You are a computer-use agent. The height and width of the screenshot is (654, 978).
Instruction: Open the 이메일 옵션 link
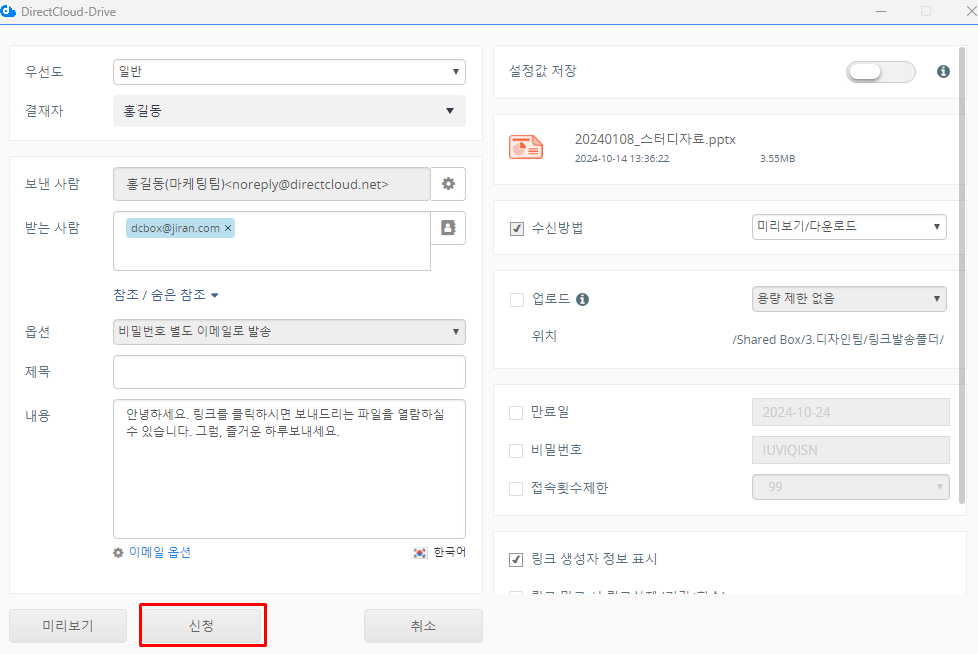click(153, 552)
